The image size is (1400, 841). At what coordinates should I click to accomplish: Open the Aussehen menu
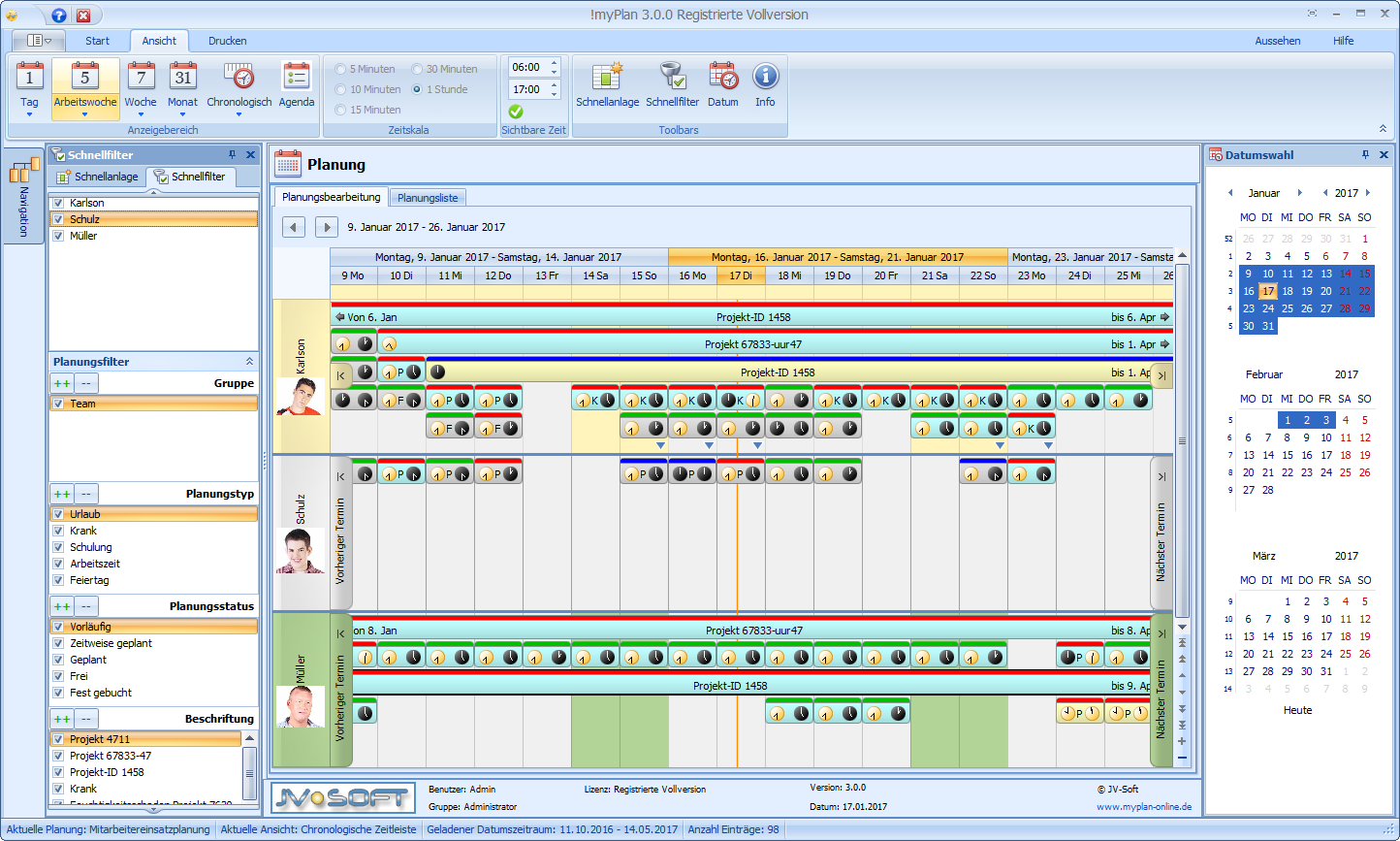pos(1278,41)
